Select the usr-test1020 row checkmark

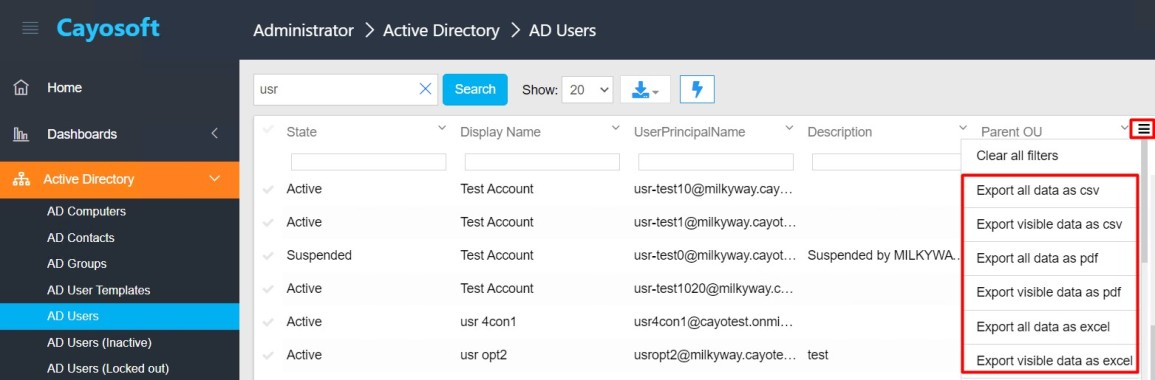(267, 289)
